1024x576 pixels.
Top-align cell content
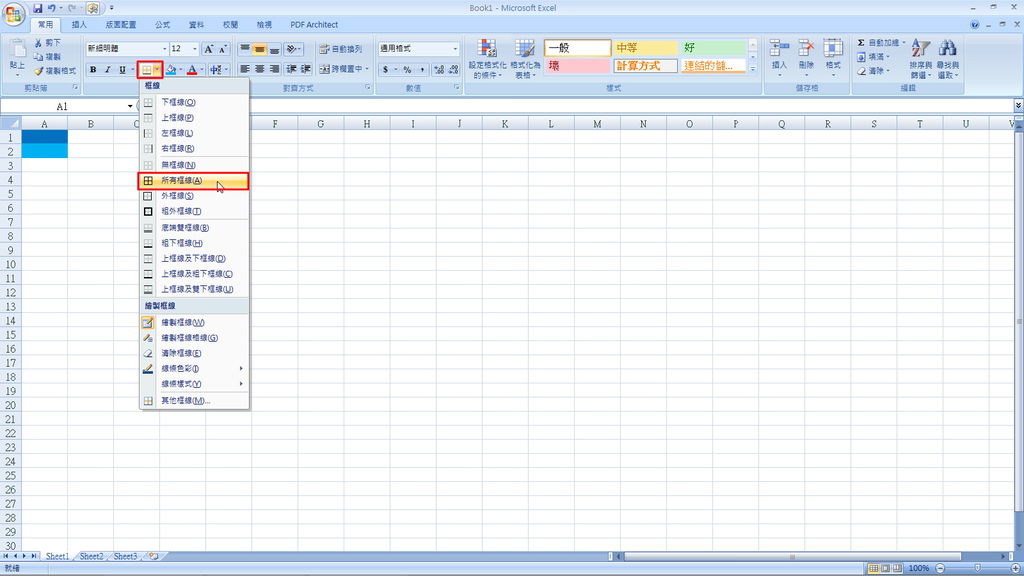(245, 49)
